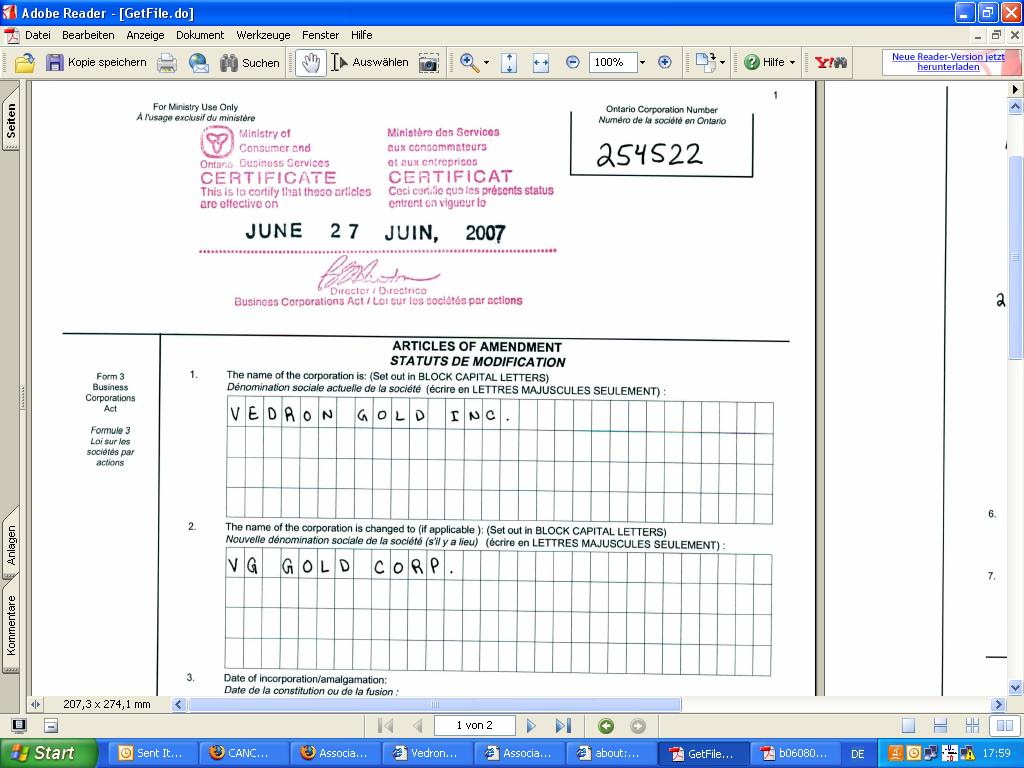The image size is (1024, 768).
Task: Click the E-mail globe envelope icon
Action: pos(199,63)
